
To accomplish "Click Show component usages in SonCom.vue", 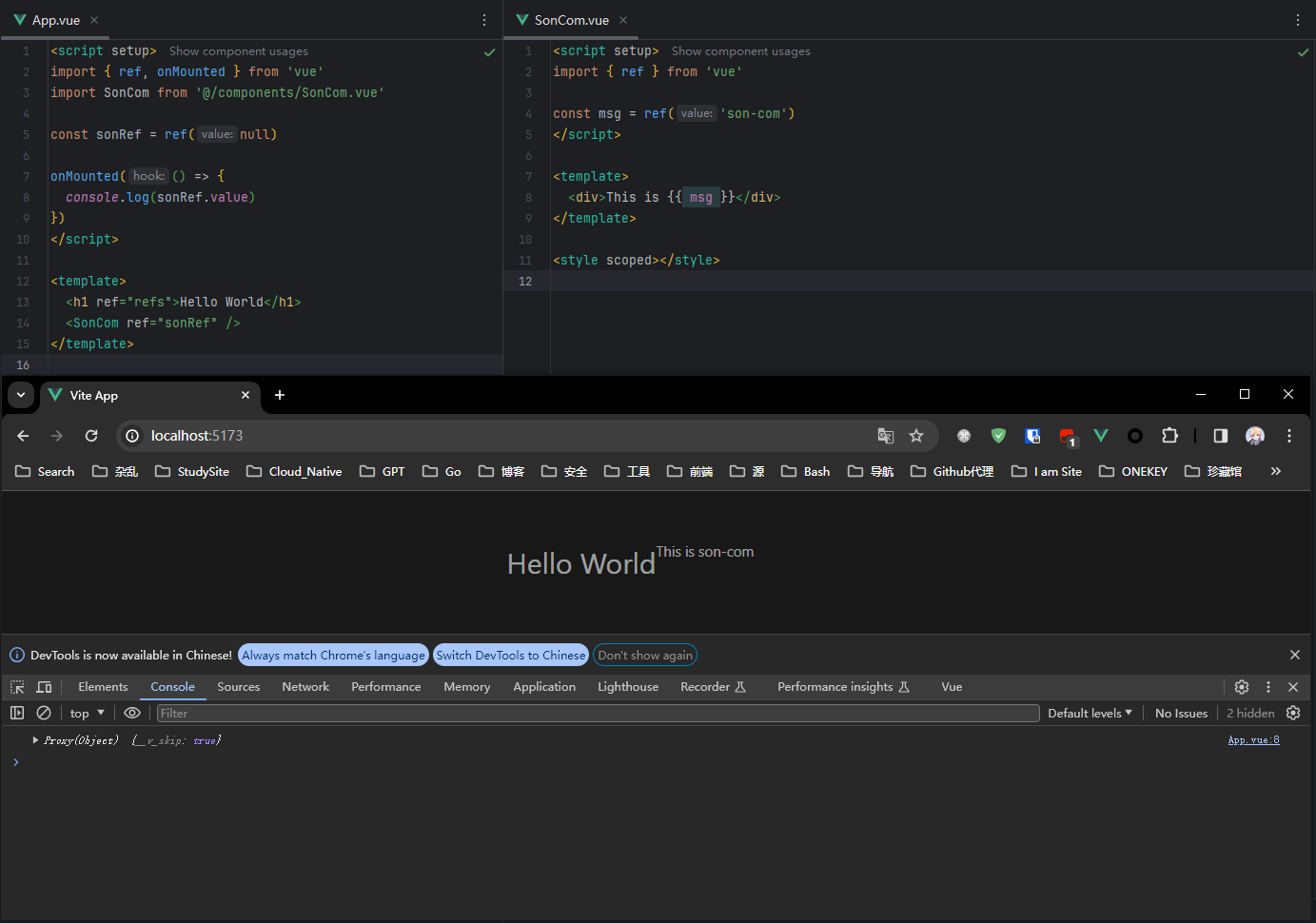I will click(741, 51).
